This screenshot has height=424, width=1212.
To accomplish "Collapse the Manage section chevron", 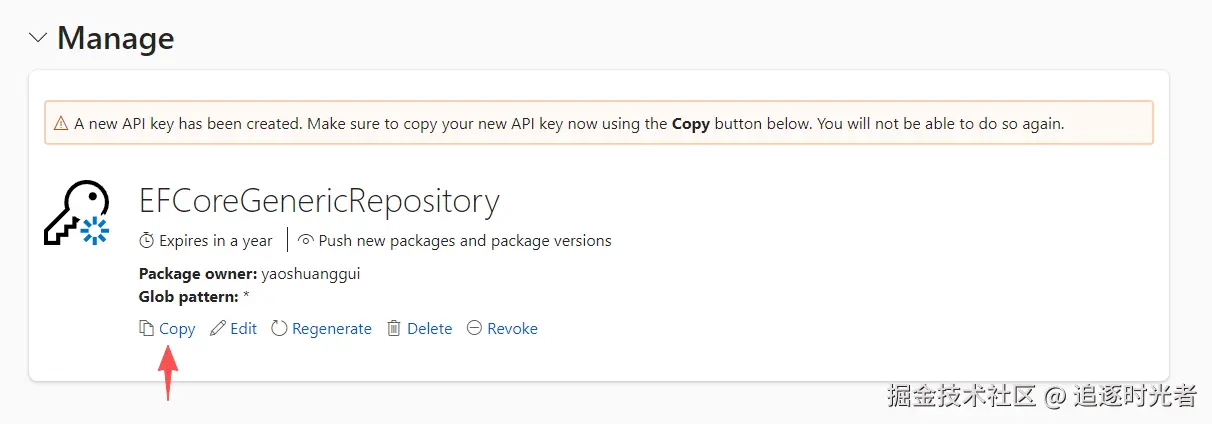I will tap(39, 38).
